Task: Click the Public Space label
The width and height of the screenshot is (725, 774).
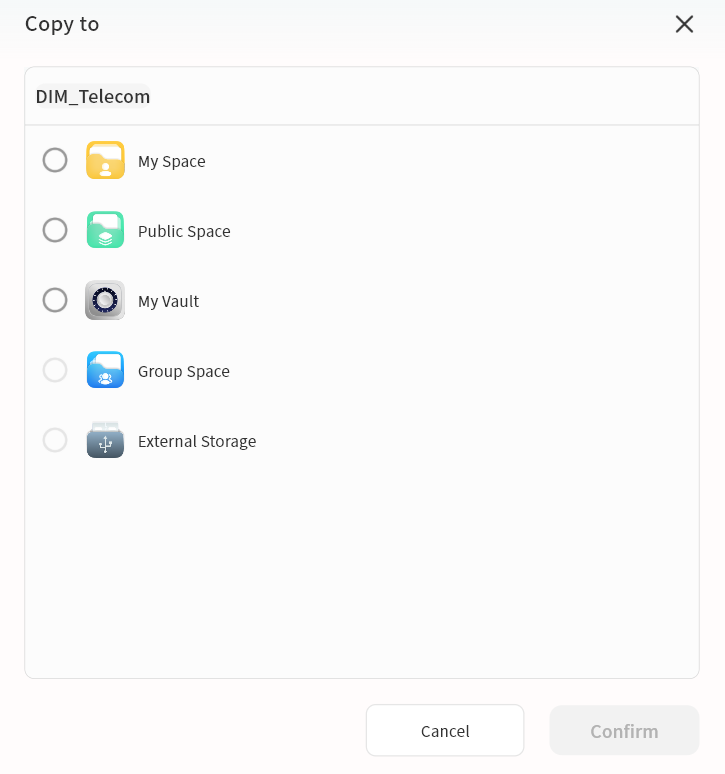Action: 184,232
